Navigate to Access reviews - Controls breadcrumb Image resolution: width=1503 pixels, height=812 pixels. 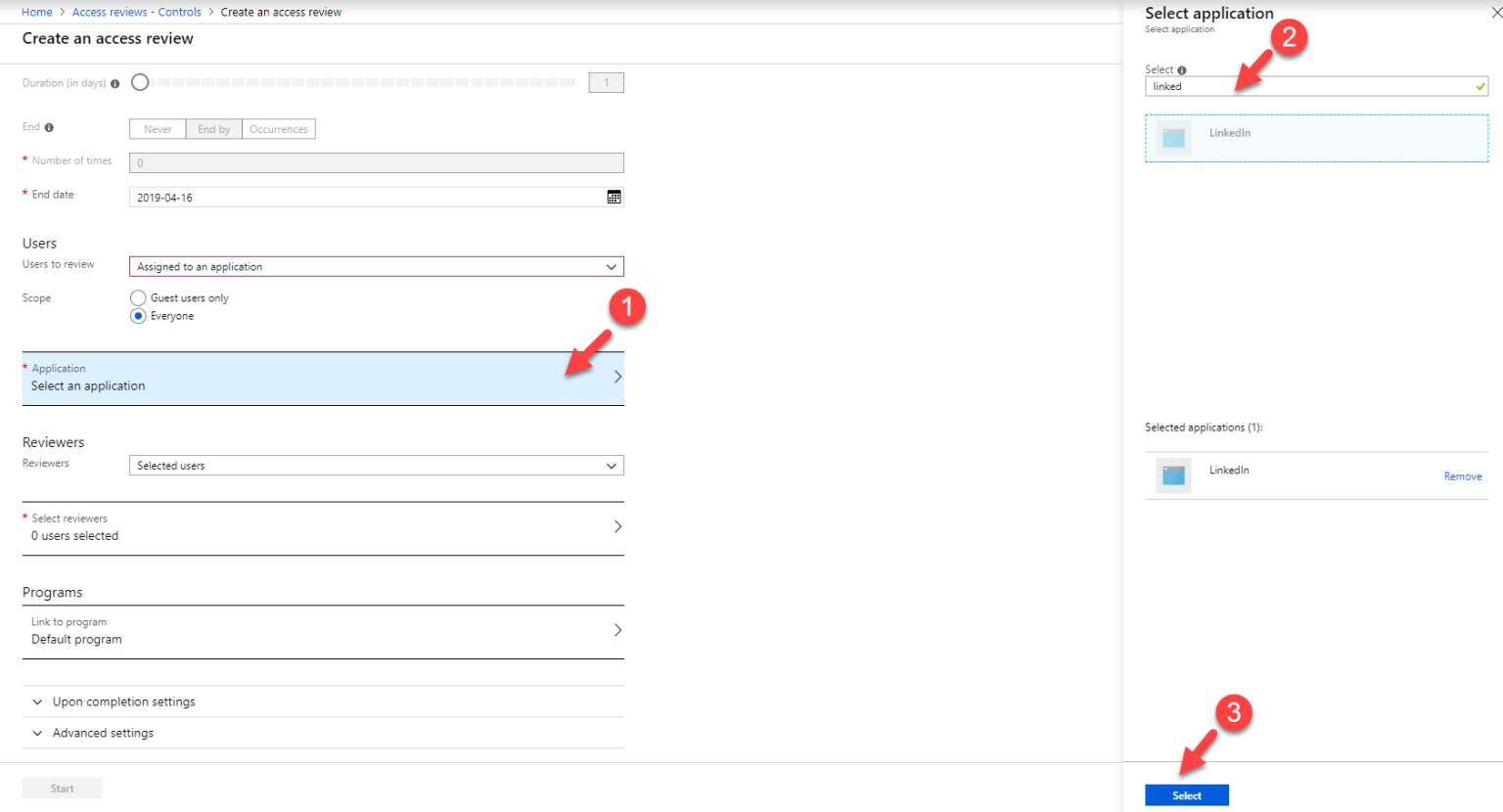136,12
